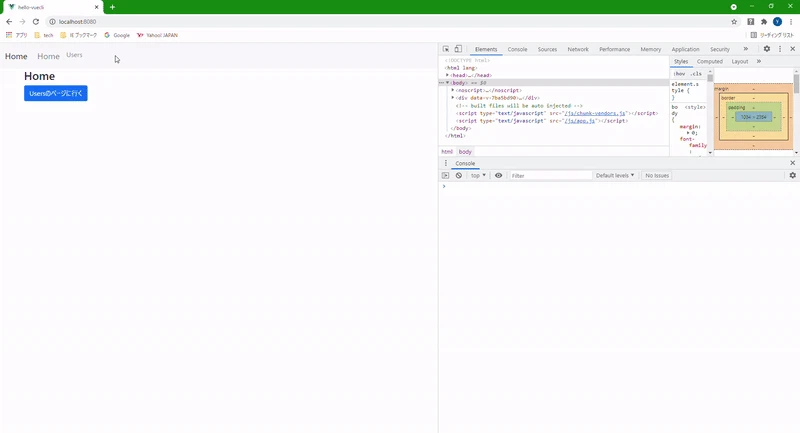Open the /js/chunk-vendors.js script link
Image resolution: width=800 pixels, height=433 pixels.
coord(595,113)
